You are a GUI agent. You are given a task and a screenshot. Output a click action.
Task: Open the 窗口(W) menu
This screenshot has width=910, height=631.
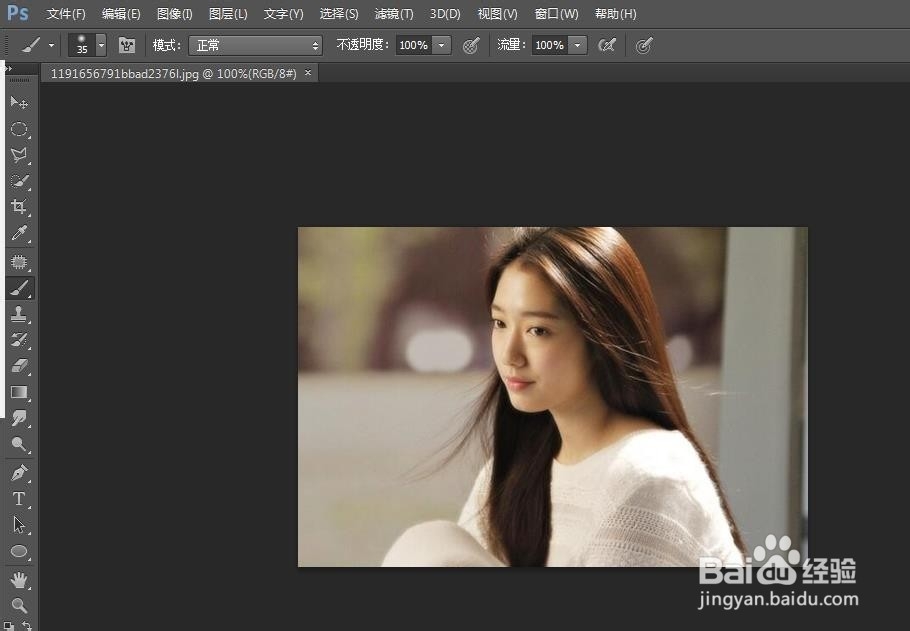556,13
